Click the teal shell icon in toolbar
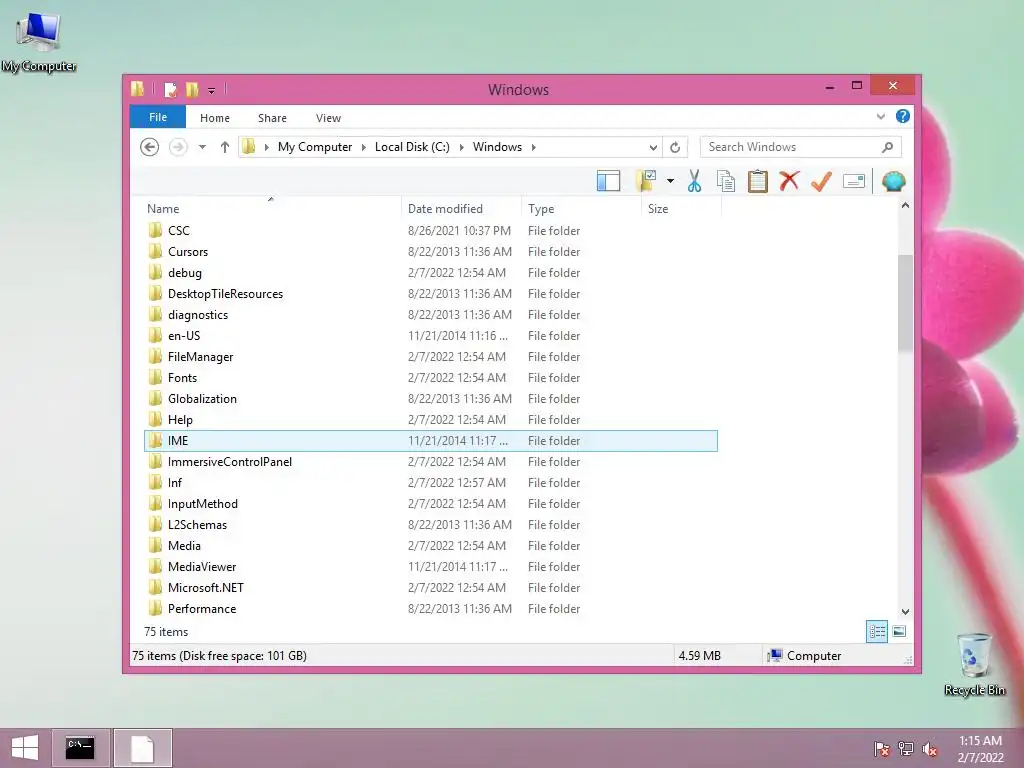 [x=893, y=181]
